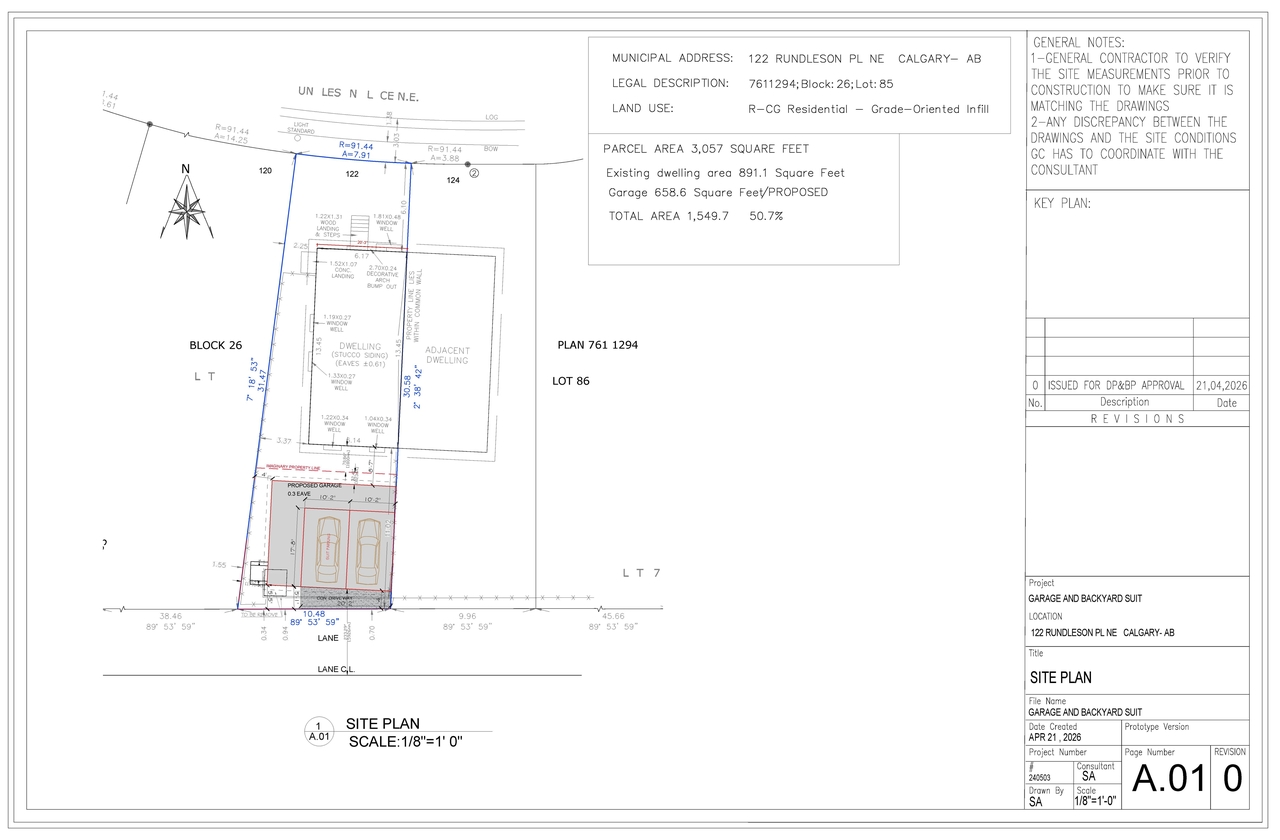Click the 'KEY PLAN:' heading

(1062, 204)
